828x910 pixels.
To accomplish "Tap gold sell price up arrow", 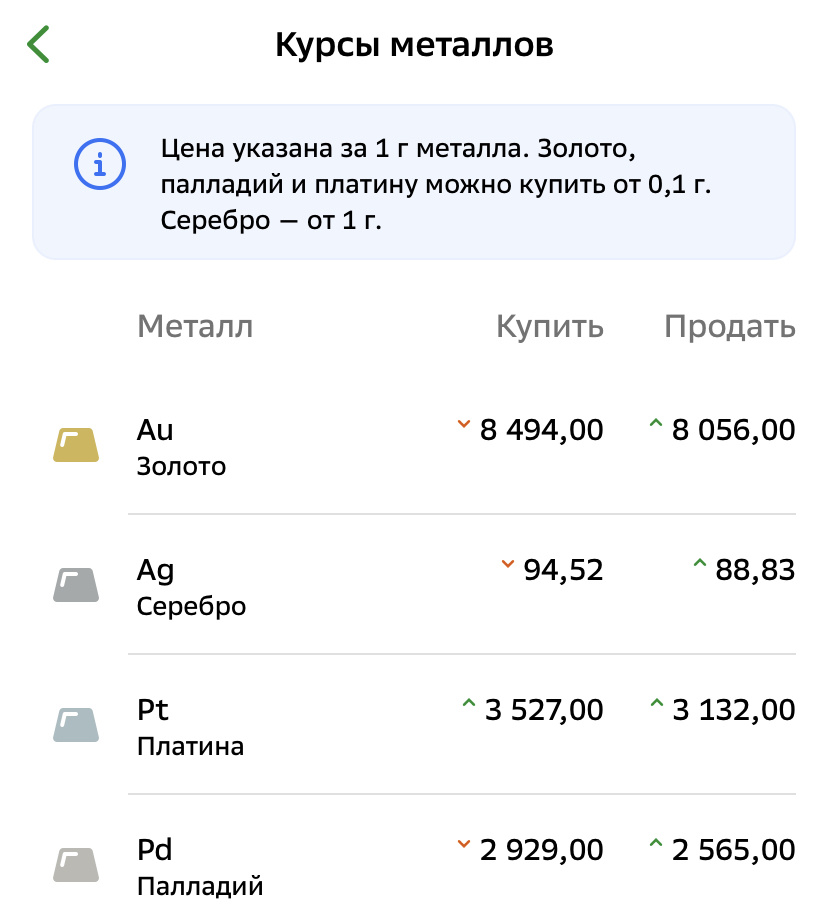I will click(x=655, y=426).
